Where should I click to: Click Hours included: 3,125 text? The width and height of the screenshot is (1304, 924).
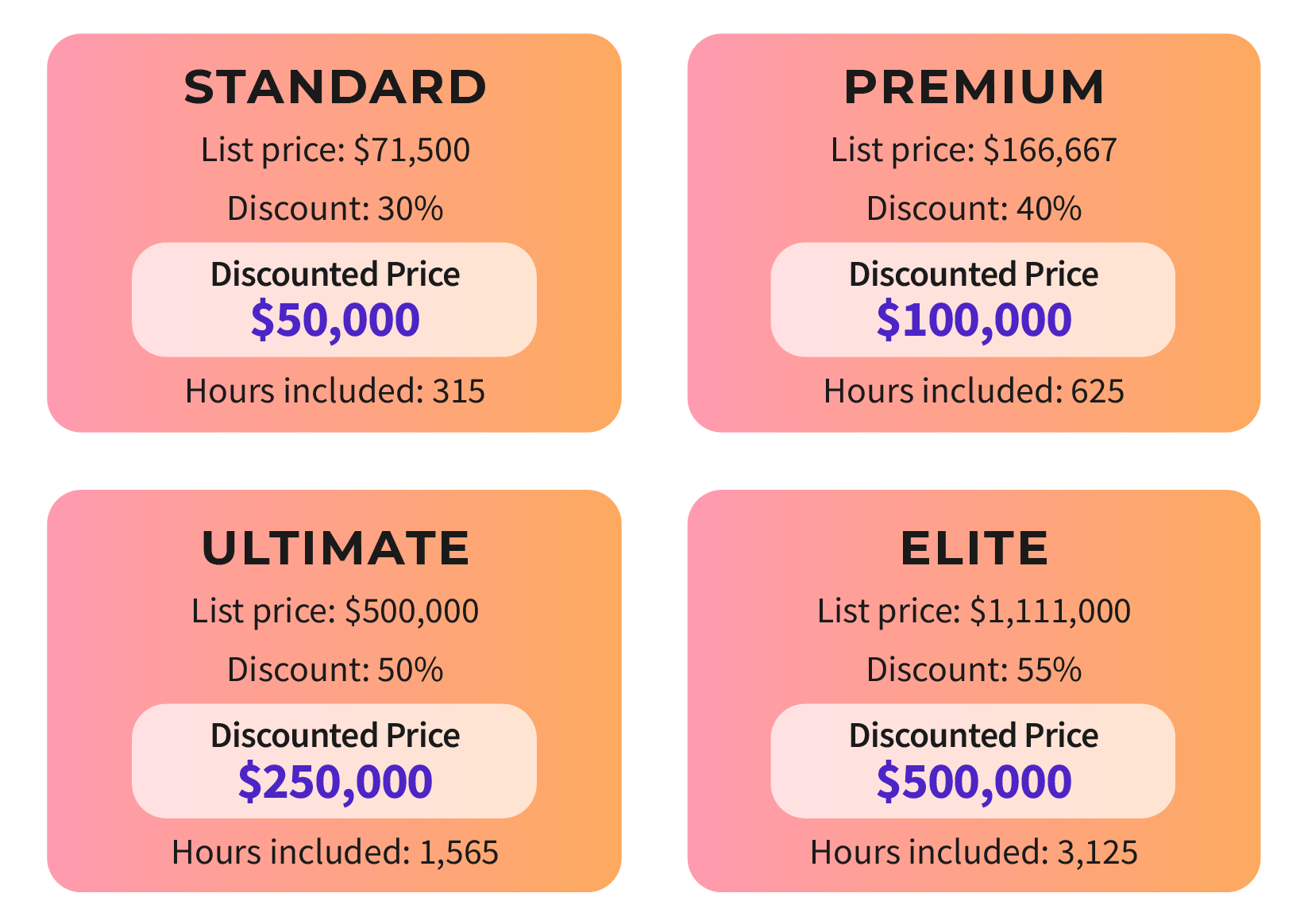tap(974, 853)
